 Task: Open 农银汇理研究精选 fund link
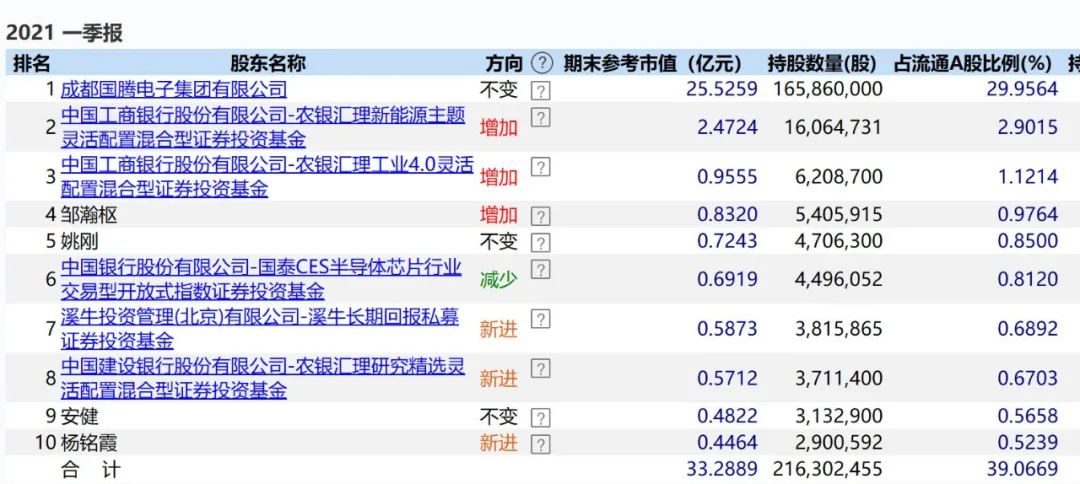(262, 378)
